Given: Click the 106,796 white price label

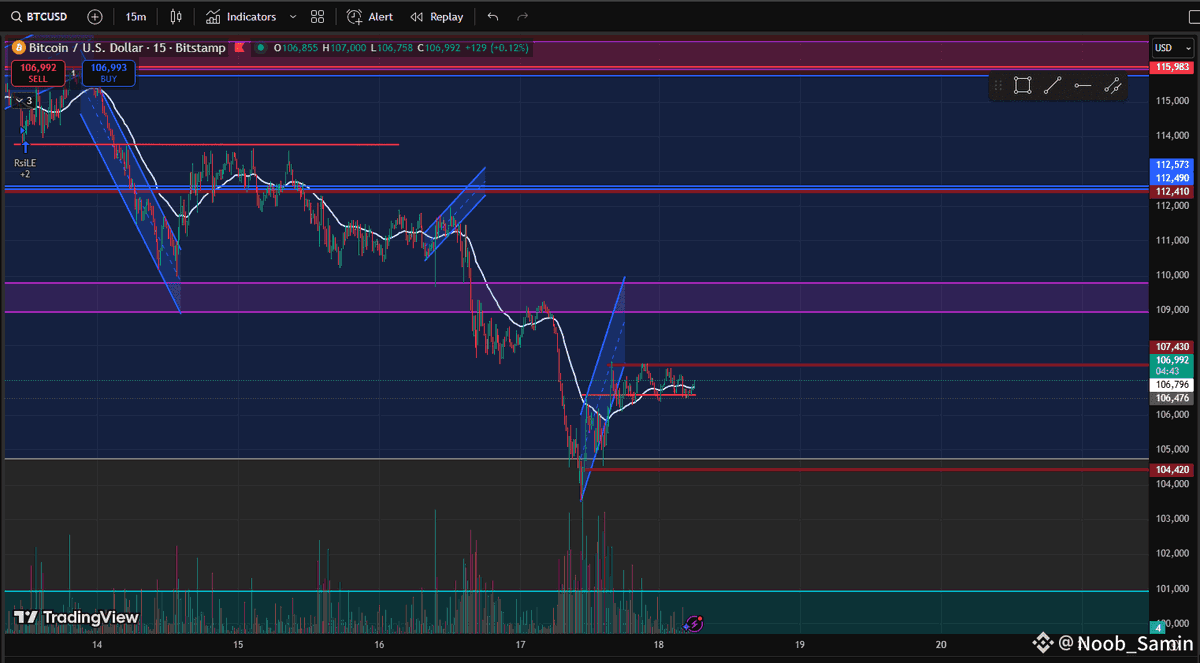Looking at the screenshot, I should click(x=1171, y=385).
